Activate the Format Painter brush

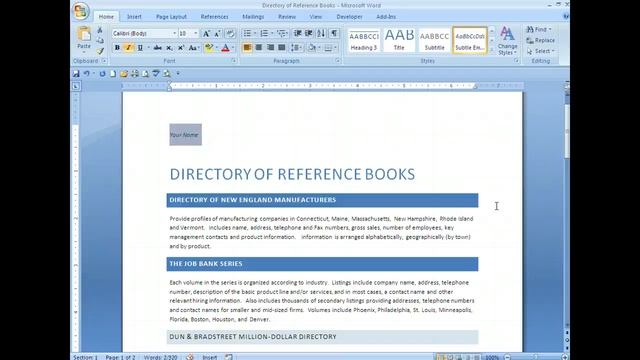point(100,51)
